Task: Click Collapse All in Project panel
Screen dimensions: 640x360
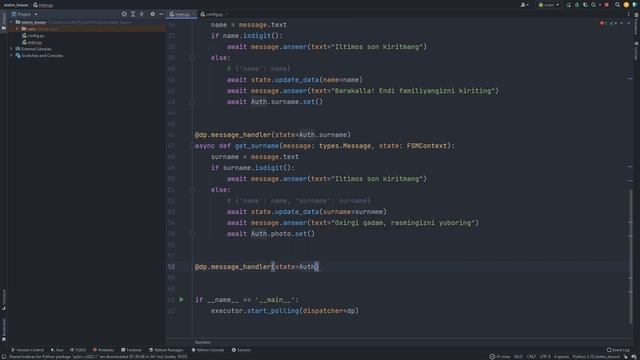Action: pos(142,14)
